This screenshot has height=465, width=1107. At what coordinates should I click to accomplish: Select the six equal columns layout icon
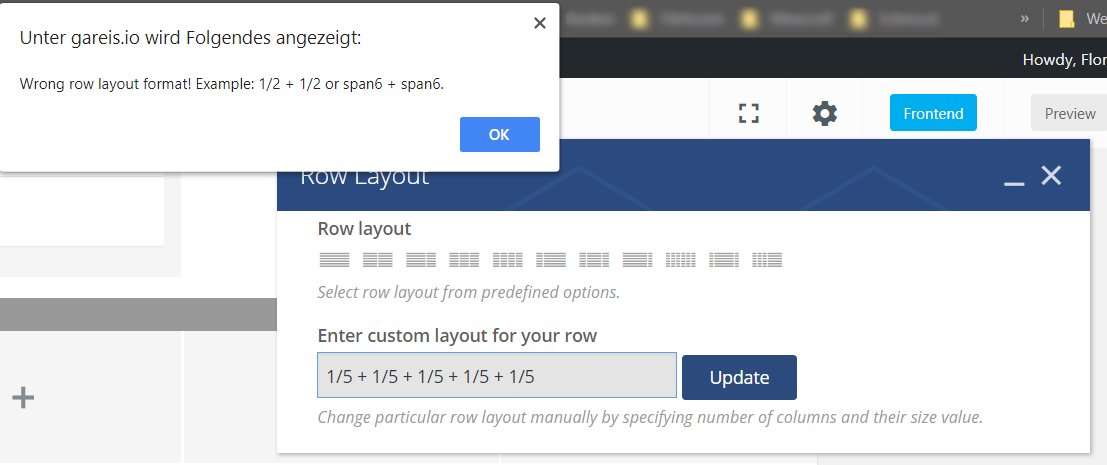pyautogui.click(x=681, y=260)
